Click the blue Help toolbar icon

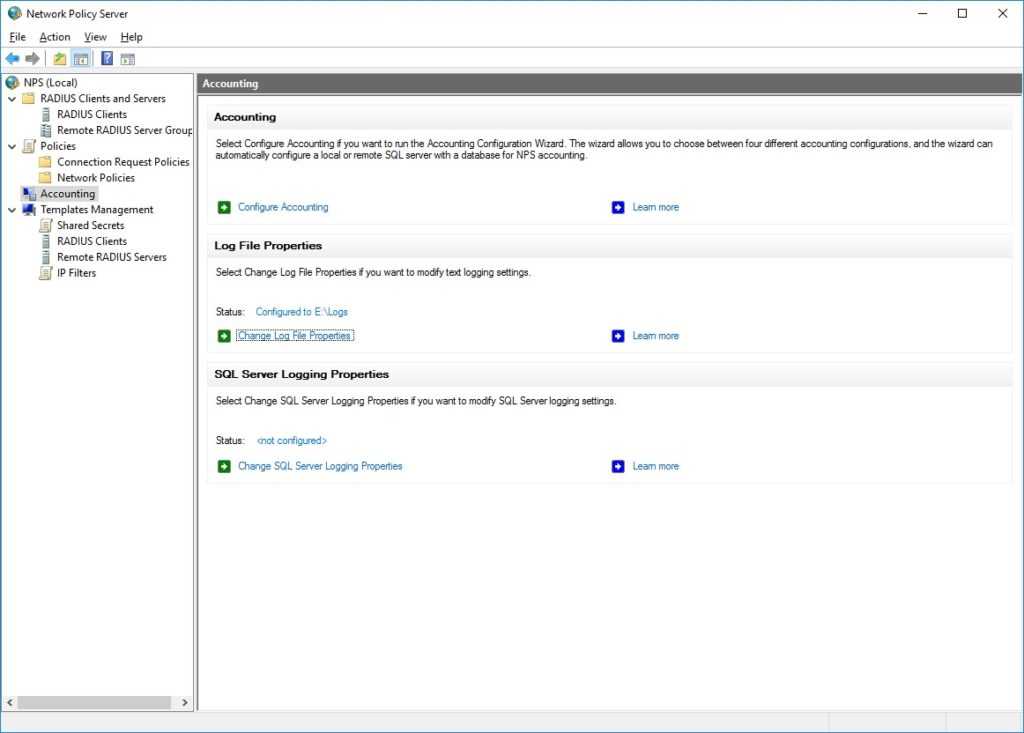pos(107,58)
